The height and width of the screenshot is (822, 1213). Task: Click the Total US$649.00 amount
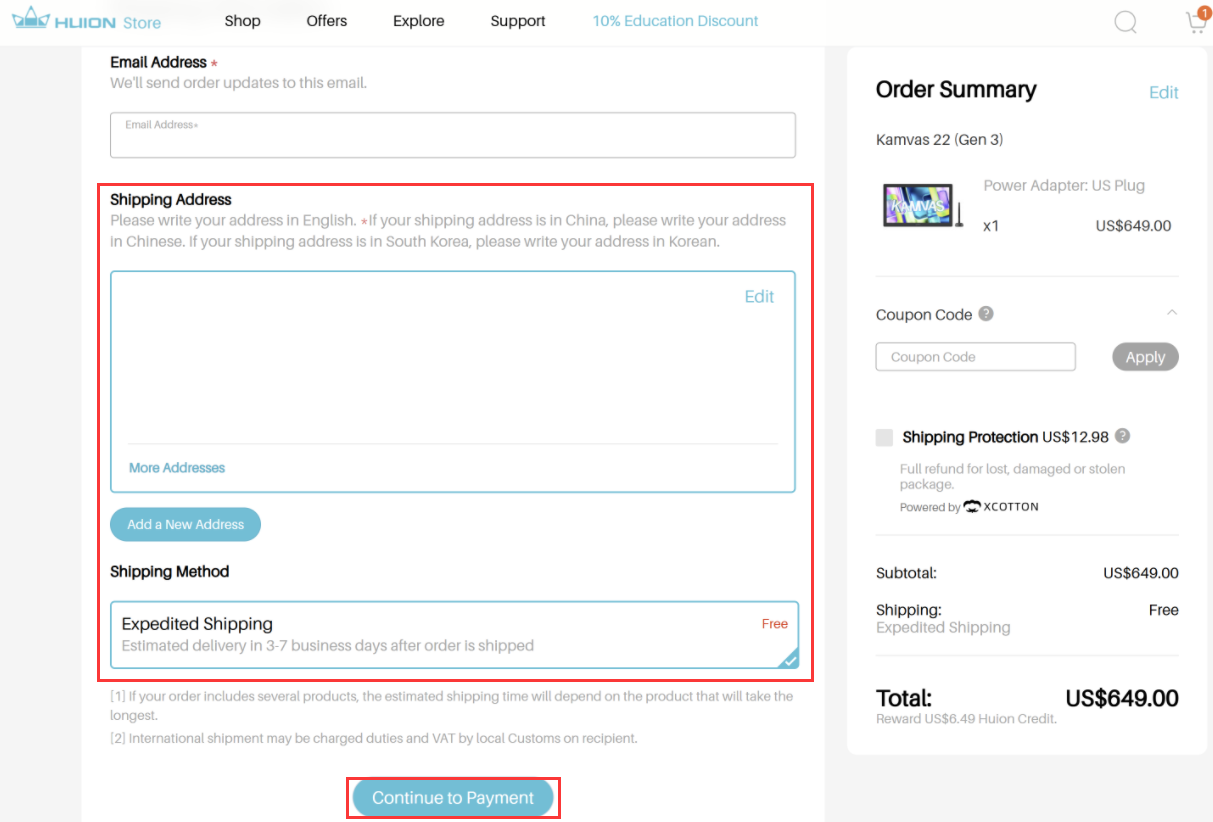click(x=1122, y=698)
